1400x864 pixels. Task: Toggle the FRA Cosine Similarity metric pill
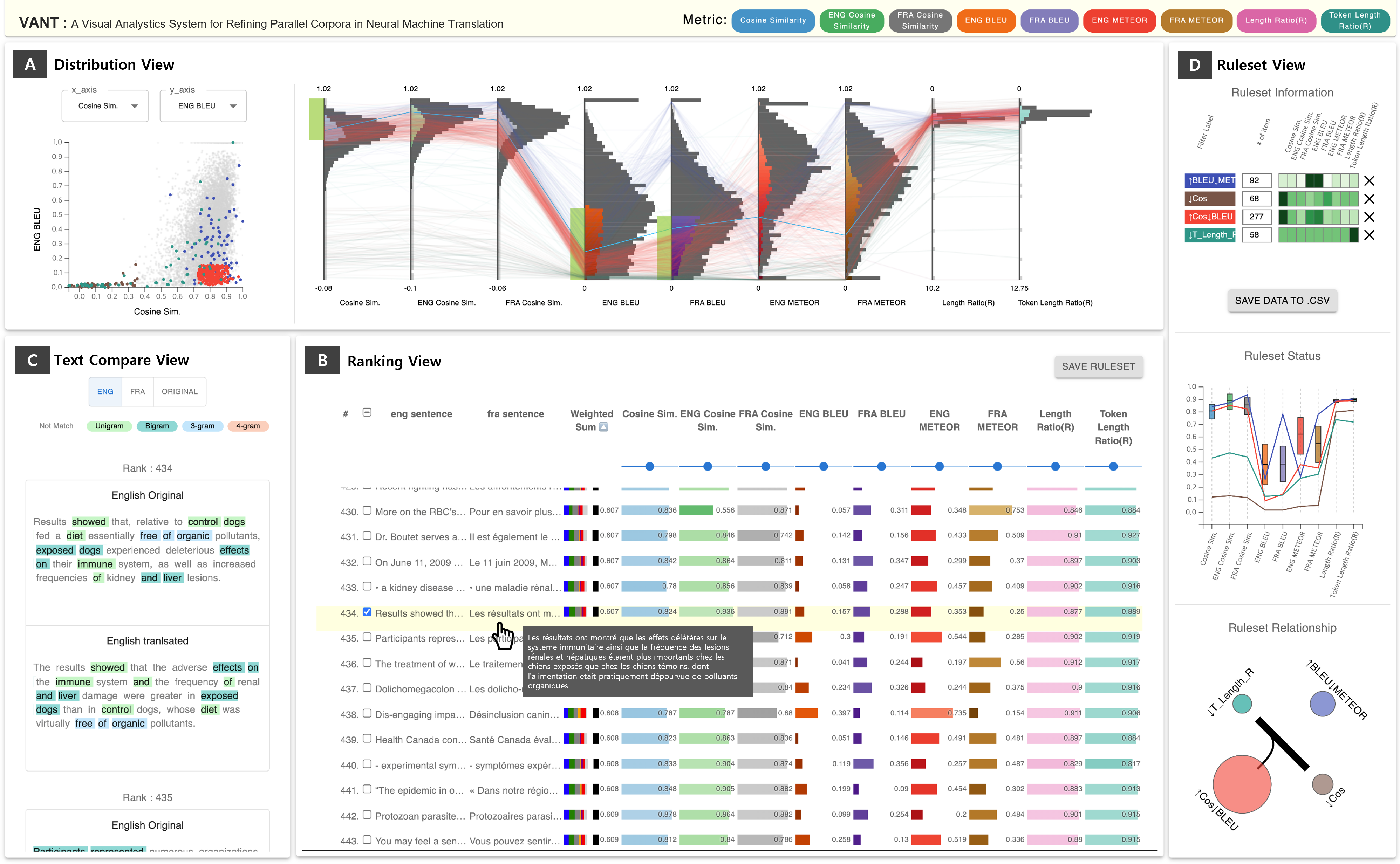(920, 21)
